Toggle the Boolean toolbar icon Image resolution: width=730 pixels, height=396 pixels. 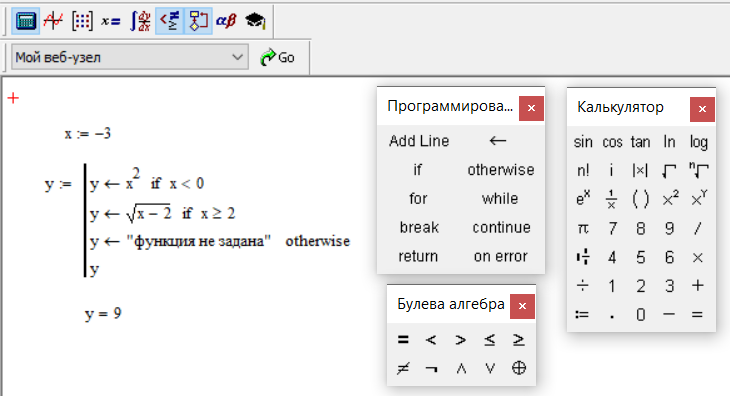[169, 20]
